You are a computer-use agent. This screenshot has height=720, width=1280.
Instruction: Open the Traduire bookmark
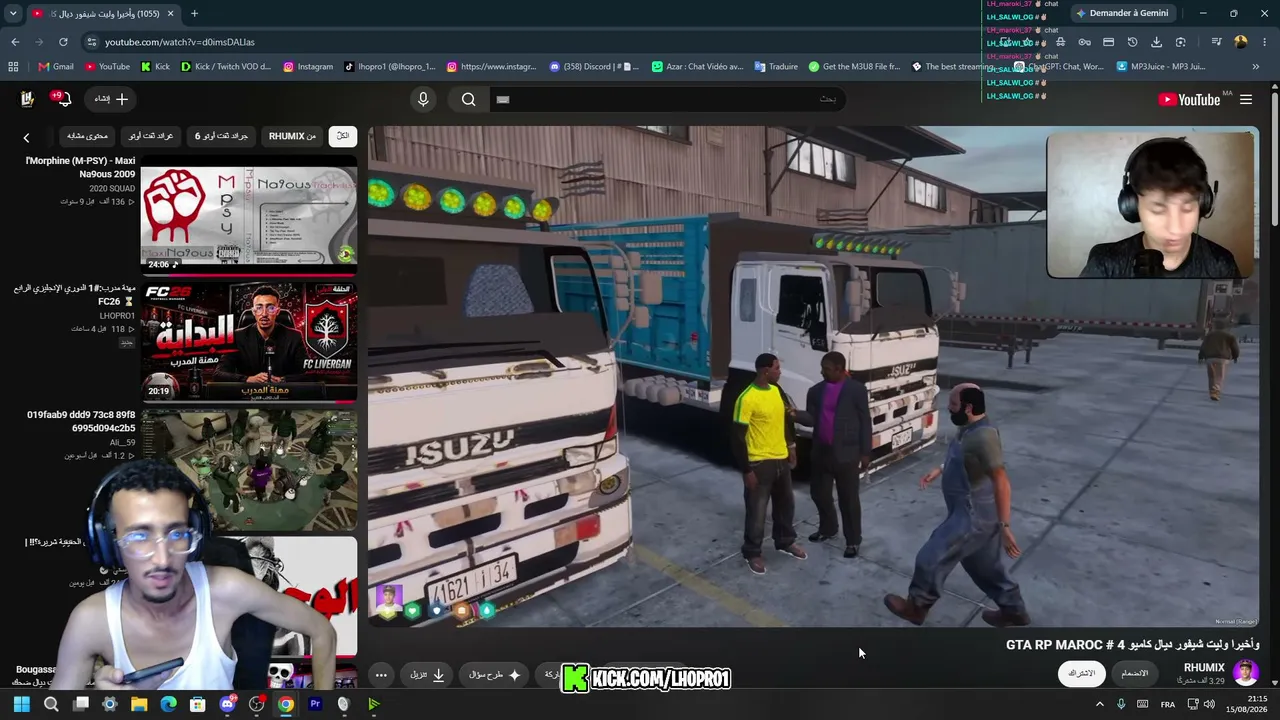tap(776, 67)
